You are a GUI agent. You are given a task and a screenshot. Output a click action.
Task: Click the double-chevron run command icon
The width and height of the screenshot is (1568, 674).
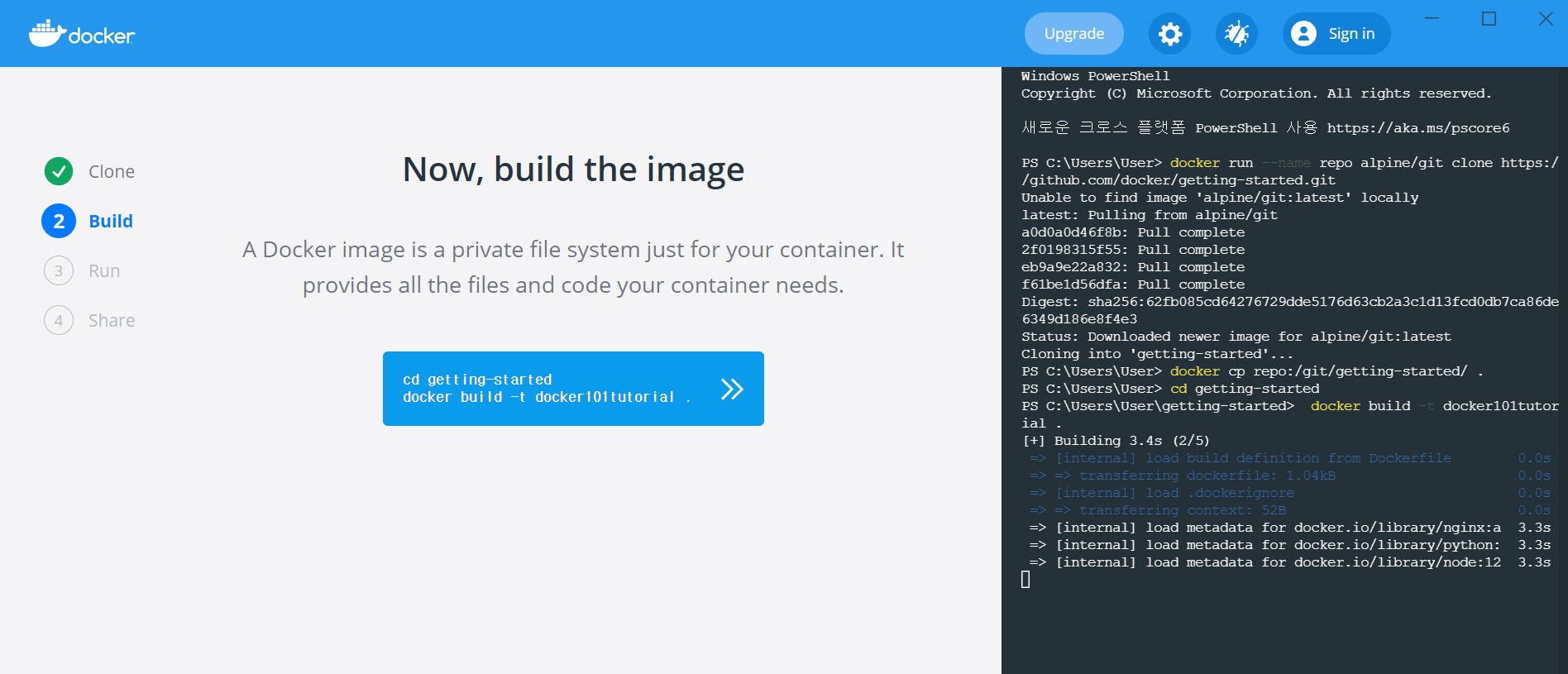[x=732, y=389]
